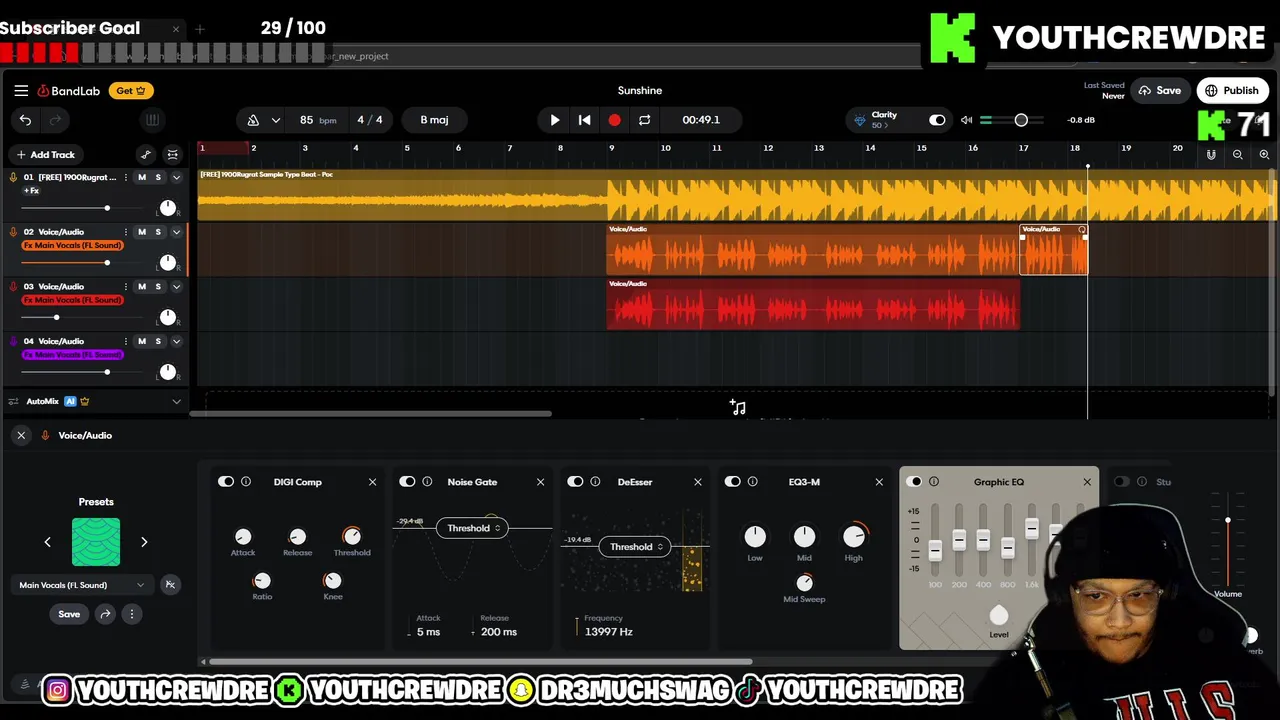Viewport: 1280px width, 720px height.
Task: Open options menu for track 03
Action: 126,286
